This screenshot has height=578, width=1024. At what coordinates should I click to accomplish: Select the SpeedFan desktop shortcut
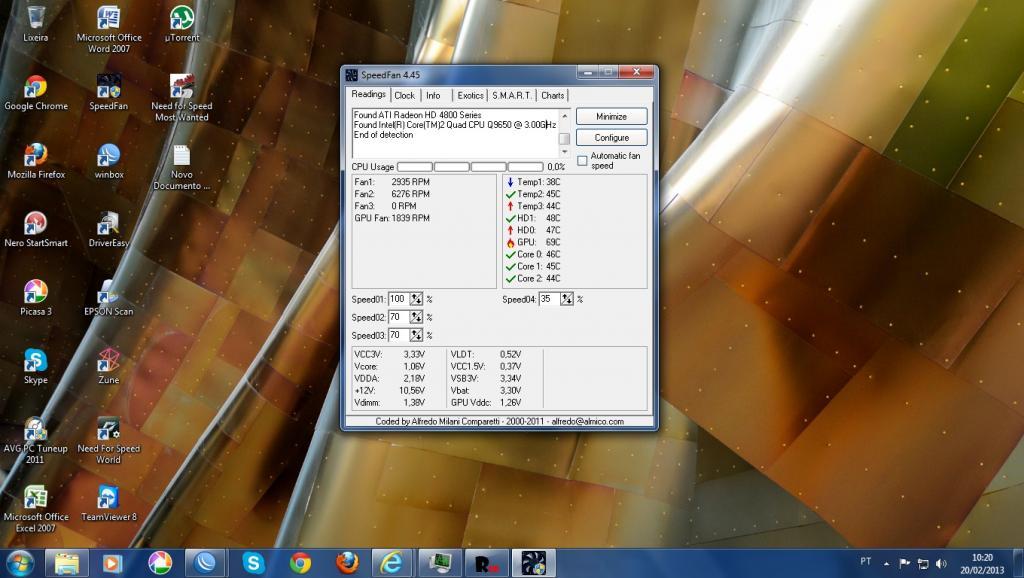pyautogui.click(x=108, y=92)
